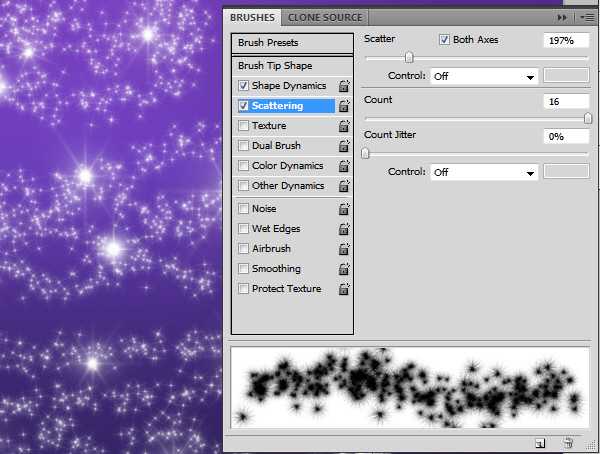
Task: Click the lock icon beside Dual Brush
Action: [344, 147]
